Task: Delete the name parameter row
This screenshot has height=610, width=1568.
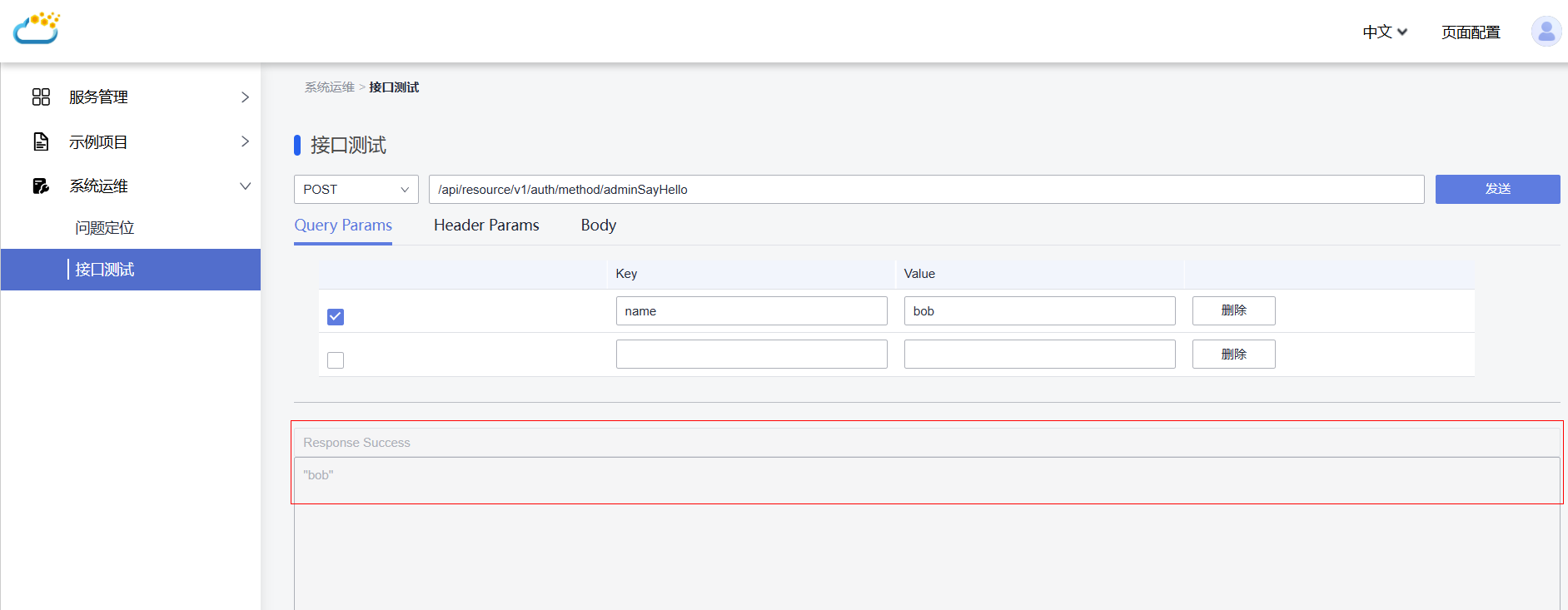Action: click(1233, 310)
